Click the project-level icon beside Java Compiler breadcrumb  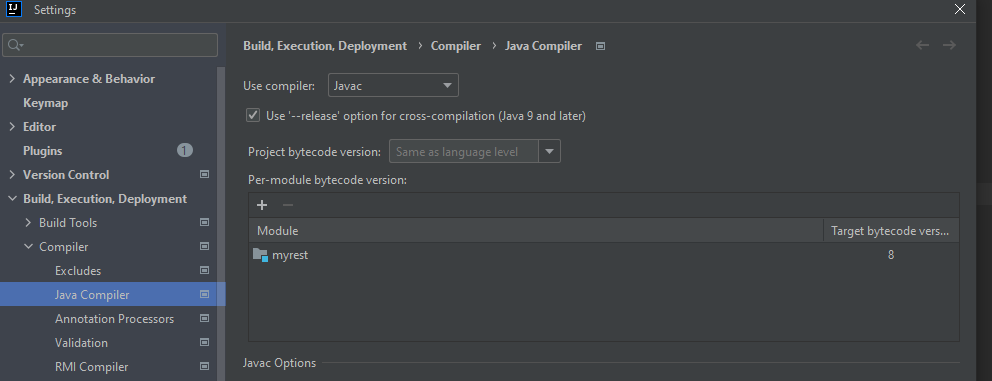(x=600, y=46)
